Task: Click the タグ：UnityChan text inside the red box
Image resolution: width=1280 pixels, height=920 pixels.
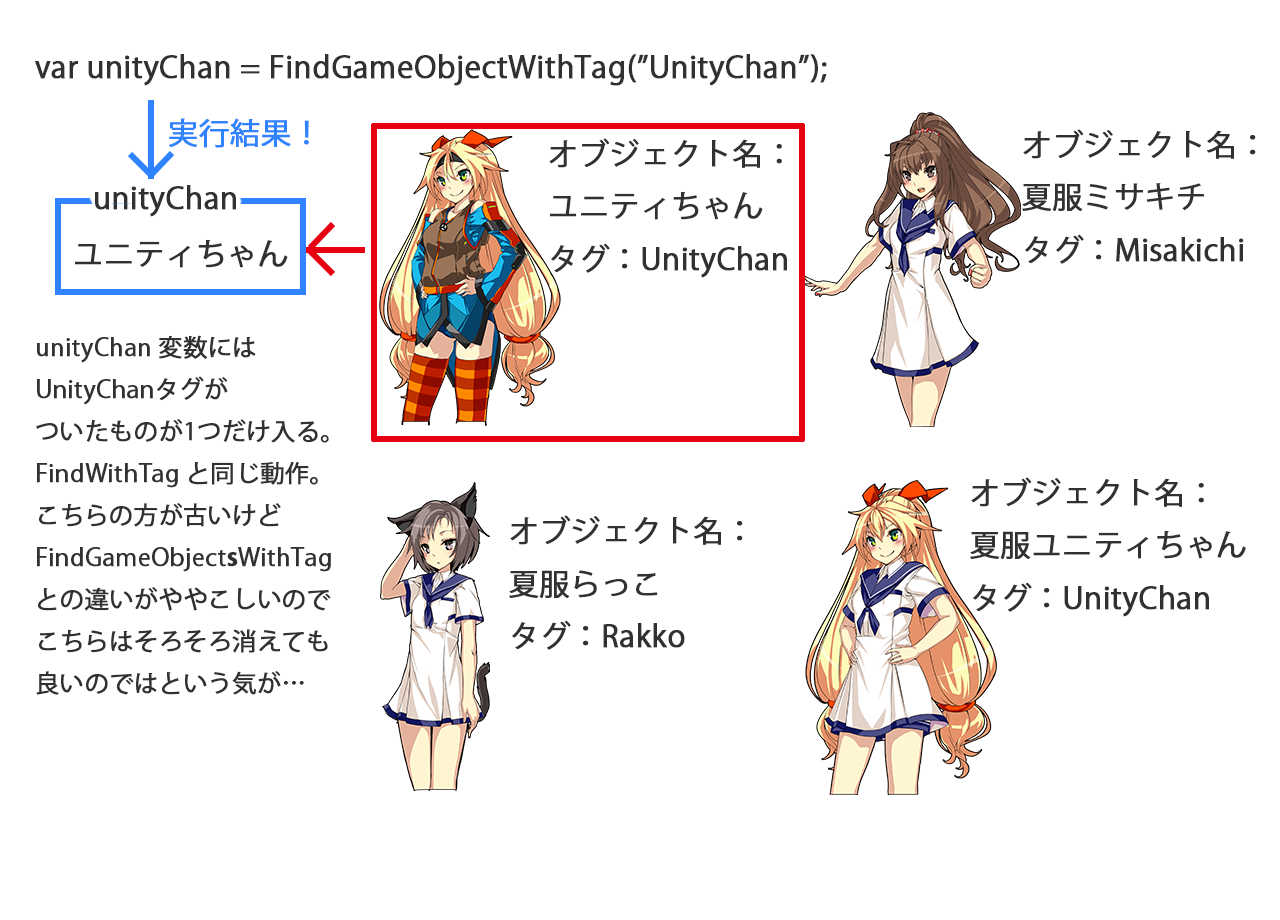Action: point(669,260)
